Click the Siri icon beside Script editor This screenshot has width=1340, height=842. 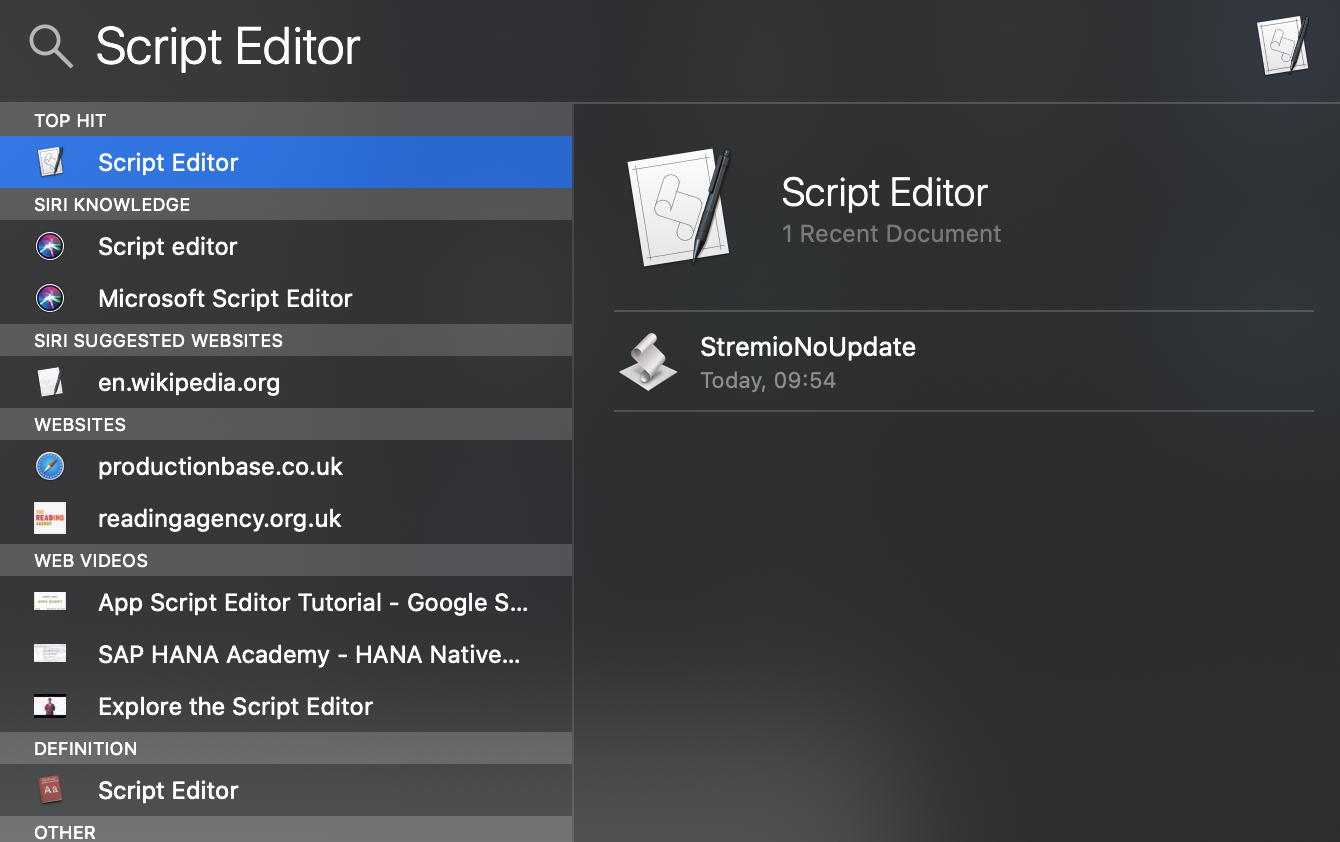coord(50,246)
